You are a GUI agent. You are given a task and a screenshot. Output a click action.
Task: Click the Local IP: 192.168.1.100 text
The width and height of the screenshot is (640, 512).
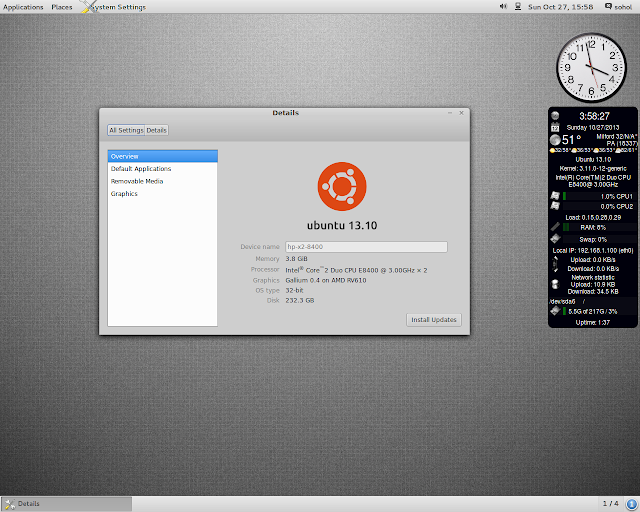coord(593,251)
